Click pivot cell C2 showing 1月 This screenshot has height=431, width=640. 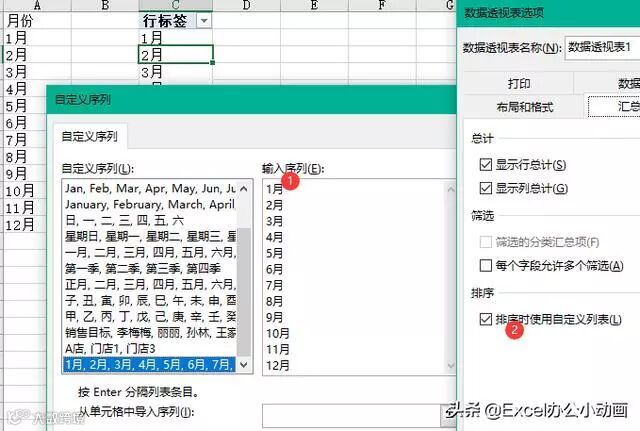pos(176,38)
